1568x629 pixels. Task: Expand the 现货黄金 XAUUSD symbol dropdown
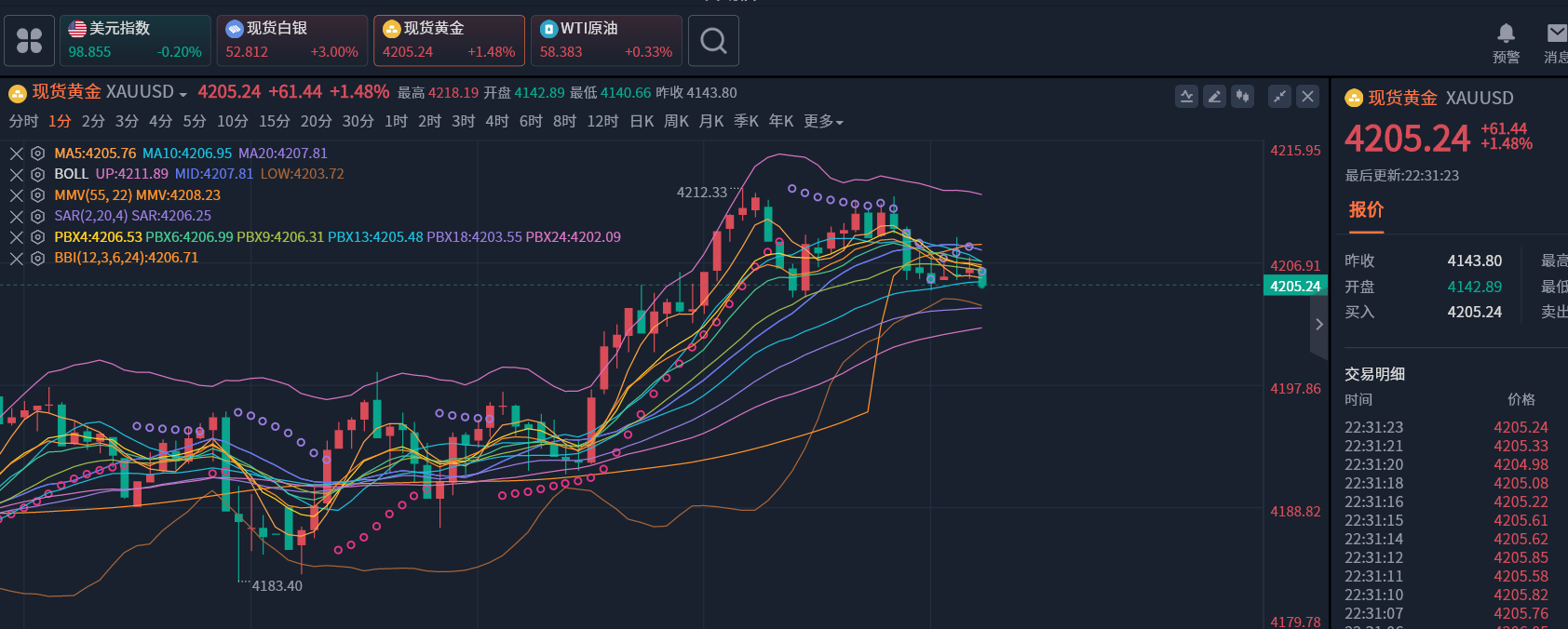click(x=182, y=94)
